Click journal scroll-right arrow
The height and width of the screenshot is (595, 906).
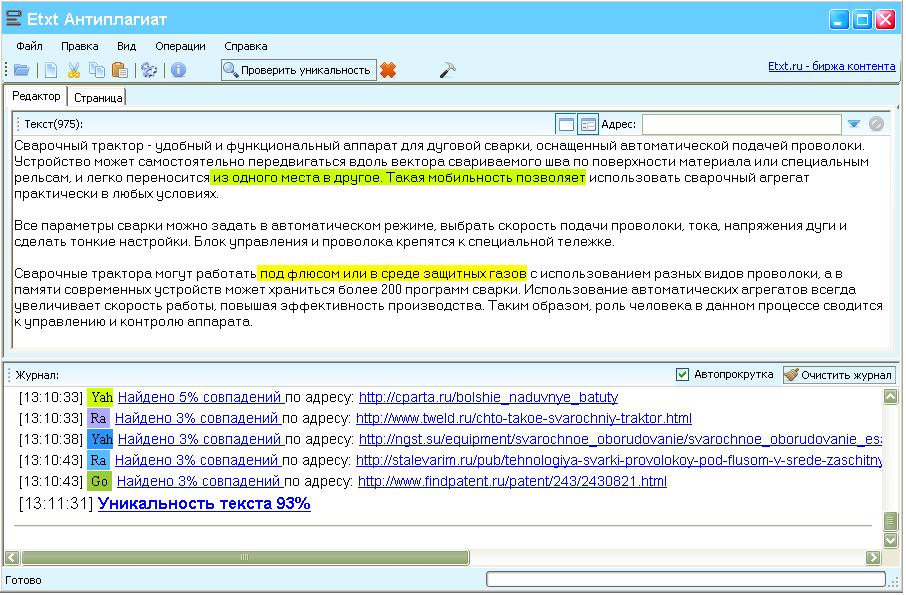click(873, 558)
